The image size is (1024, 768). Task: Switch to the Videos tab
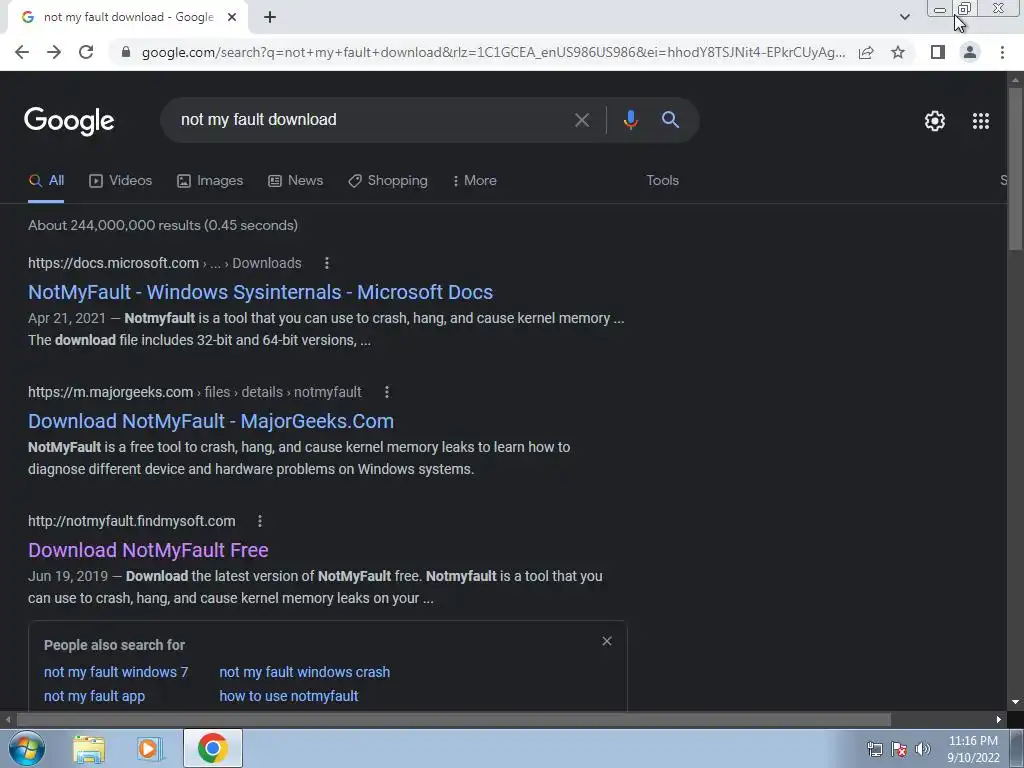[x=121, y=181]
